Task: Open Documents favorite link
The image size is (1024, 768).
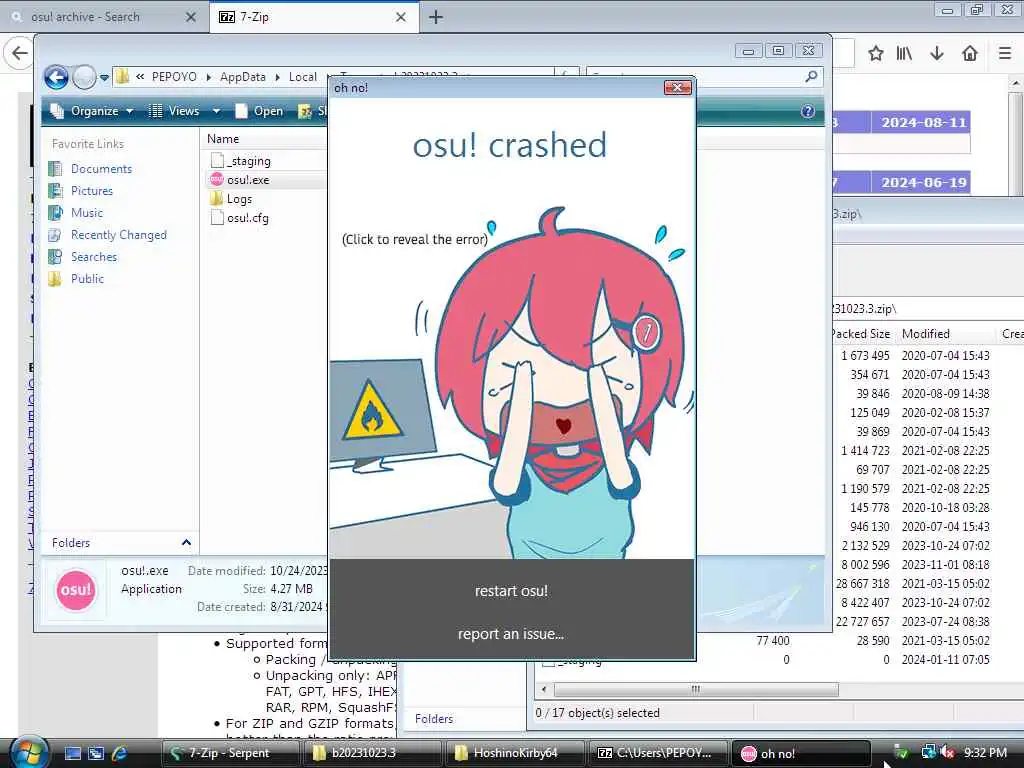Action: coord(101,169)
